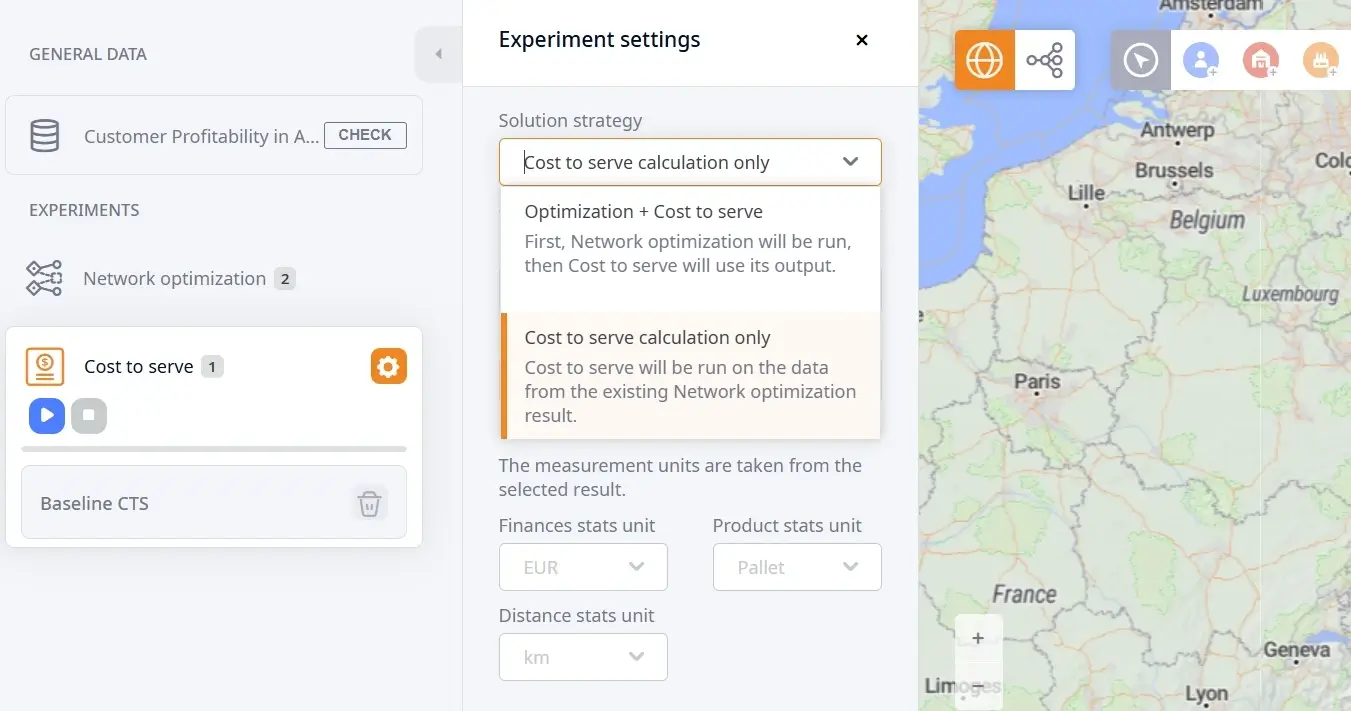
Task: Switch to the network graph view icon
Action: [x=1045, y=60]
